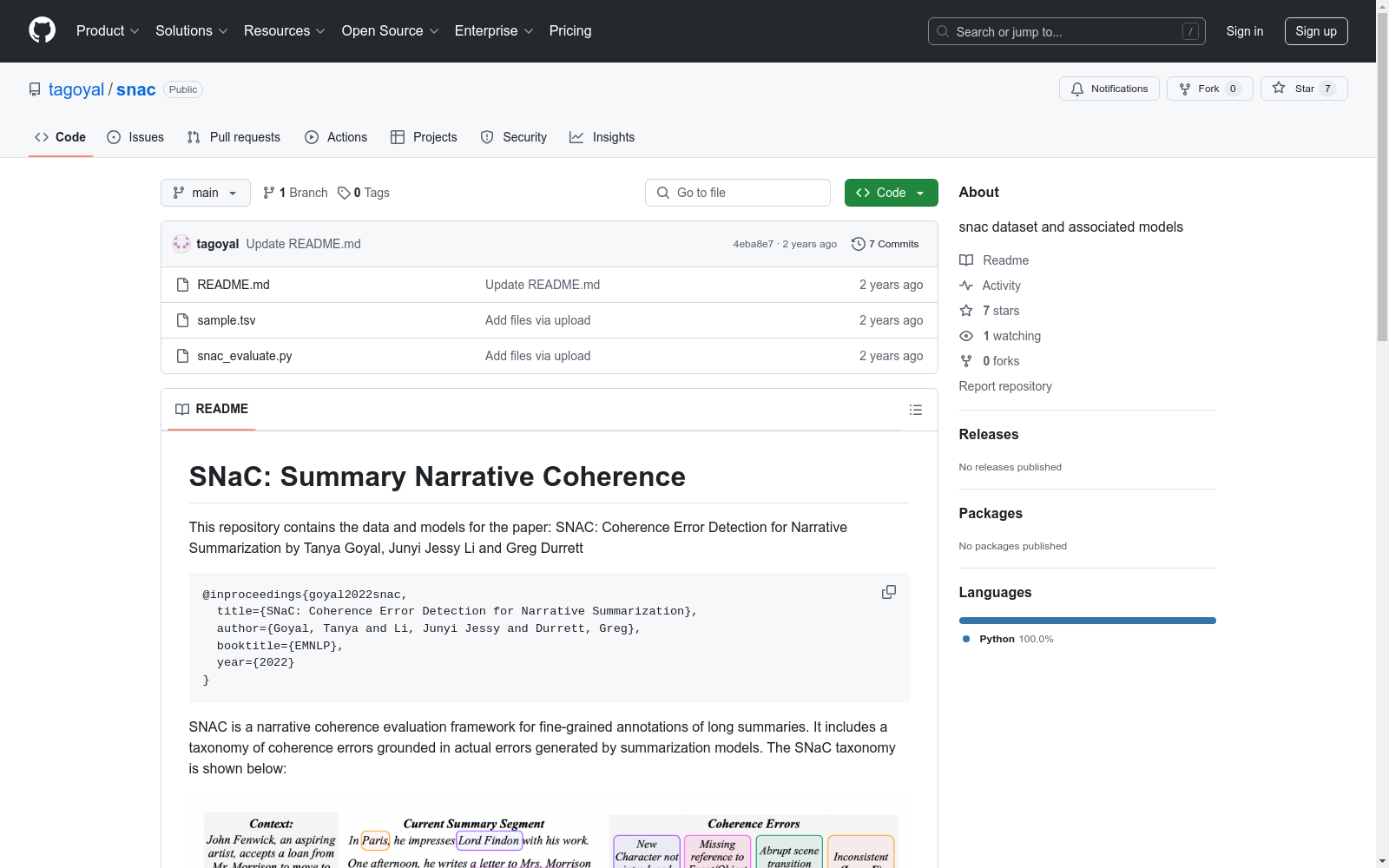This screenshot has height=868, width=1389.
Task: Open the Solutions dropdown menu
Action: click(192, 30)
